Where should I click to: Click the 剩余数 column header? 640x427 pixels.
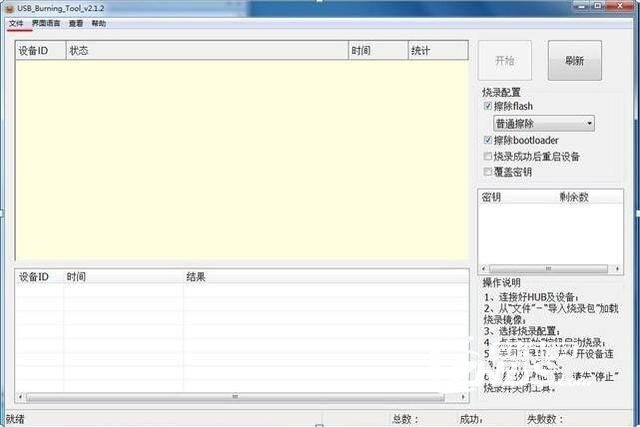coord(574,197)
